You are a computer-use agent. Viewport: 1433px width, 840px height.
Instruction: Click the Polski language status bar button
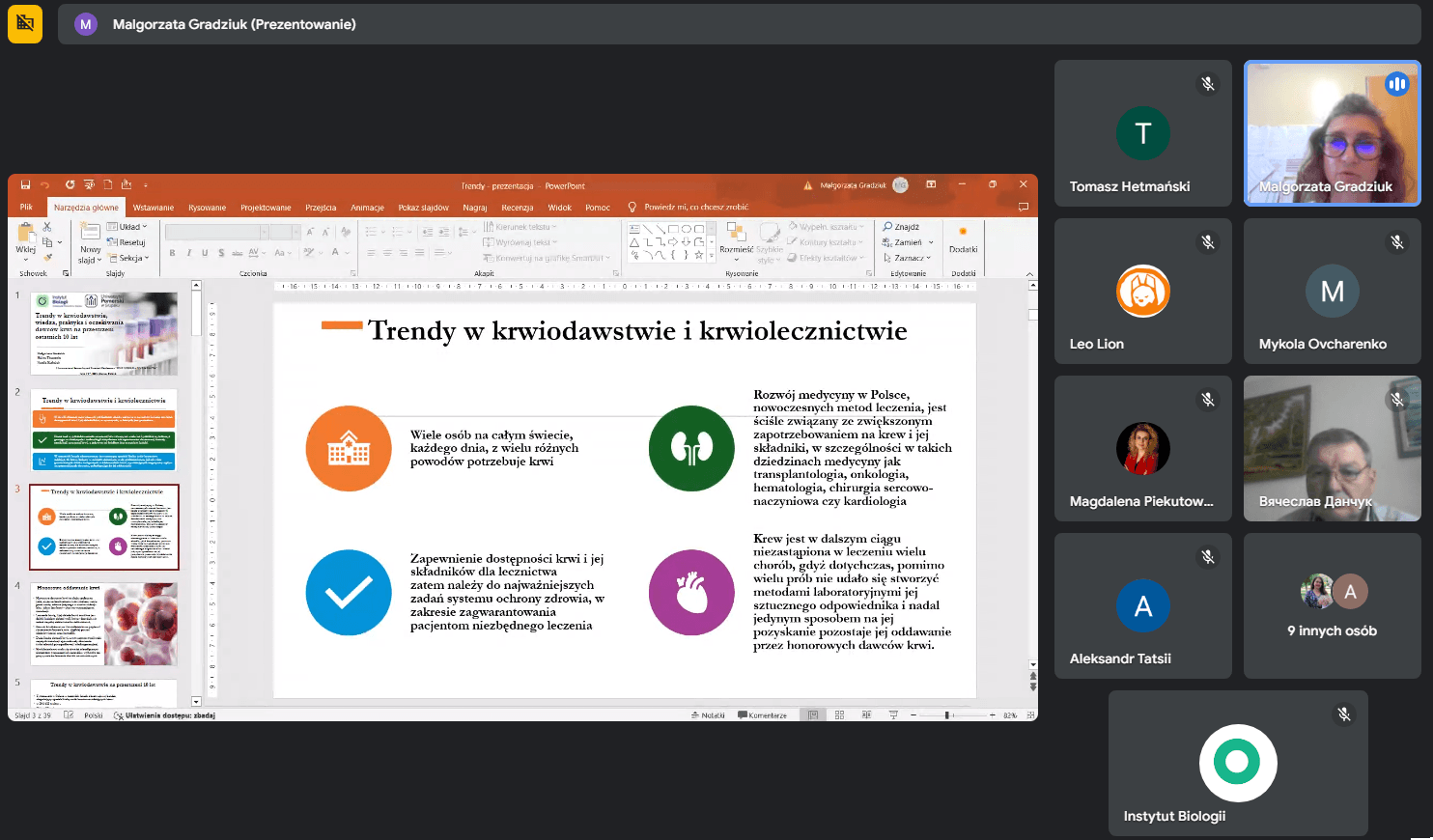(94, 715)
